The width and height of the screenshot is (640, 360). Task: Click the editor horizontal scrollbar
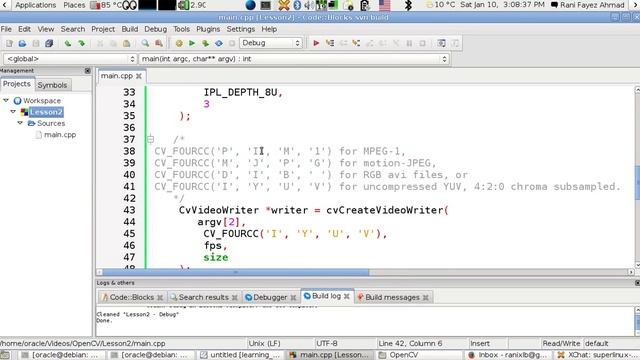point(236,272)
